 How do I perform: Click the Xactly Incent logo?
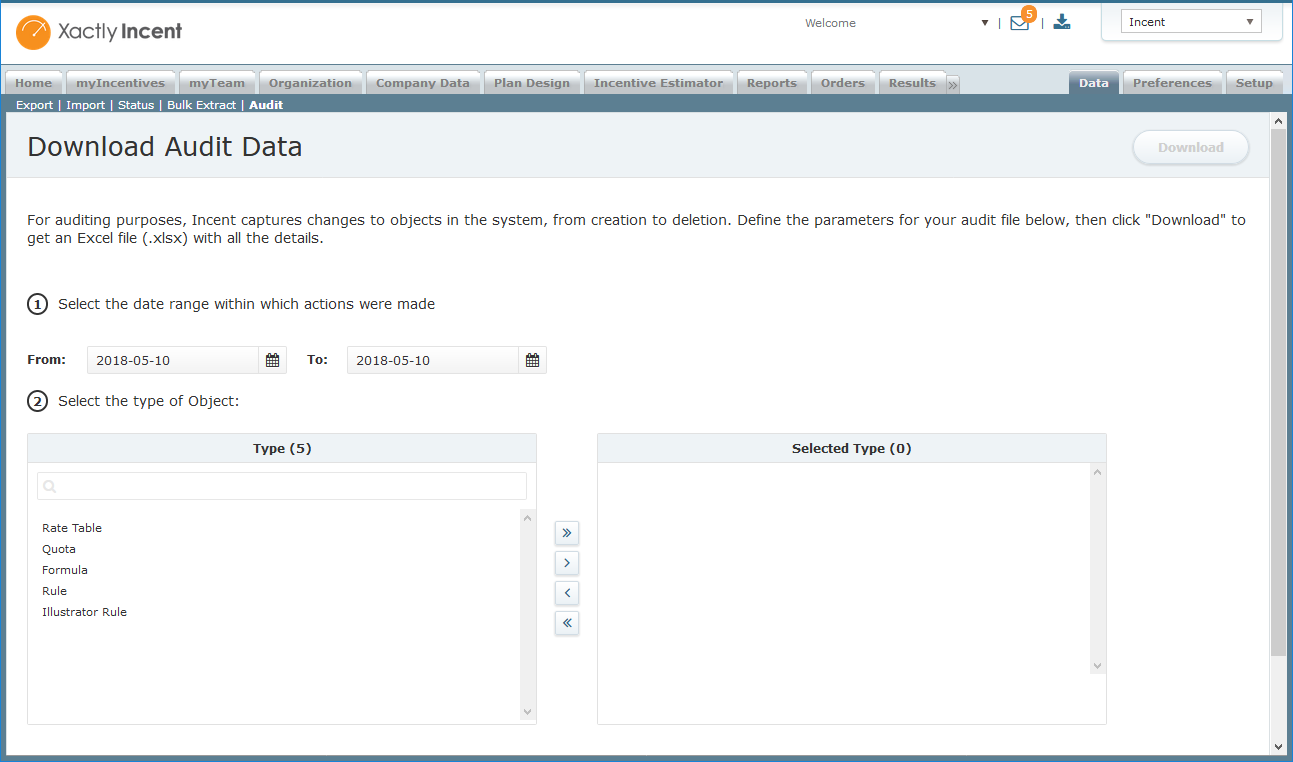100,32
